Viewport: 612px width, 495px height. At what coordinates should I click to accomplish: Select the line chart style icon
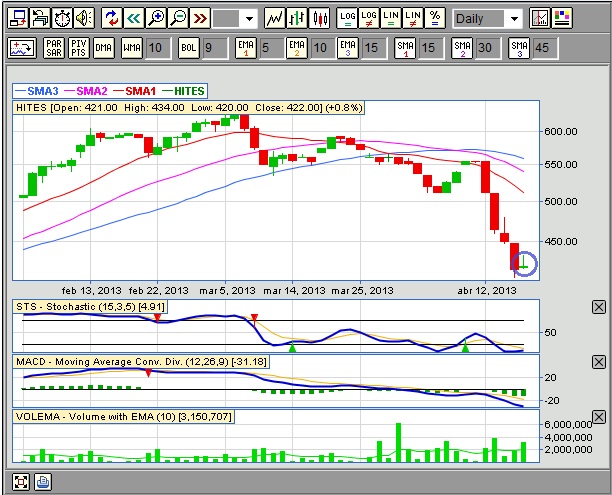[274, 18]
